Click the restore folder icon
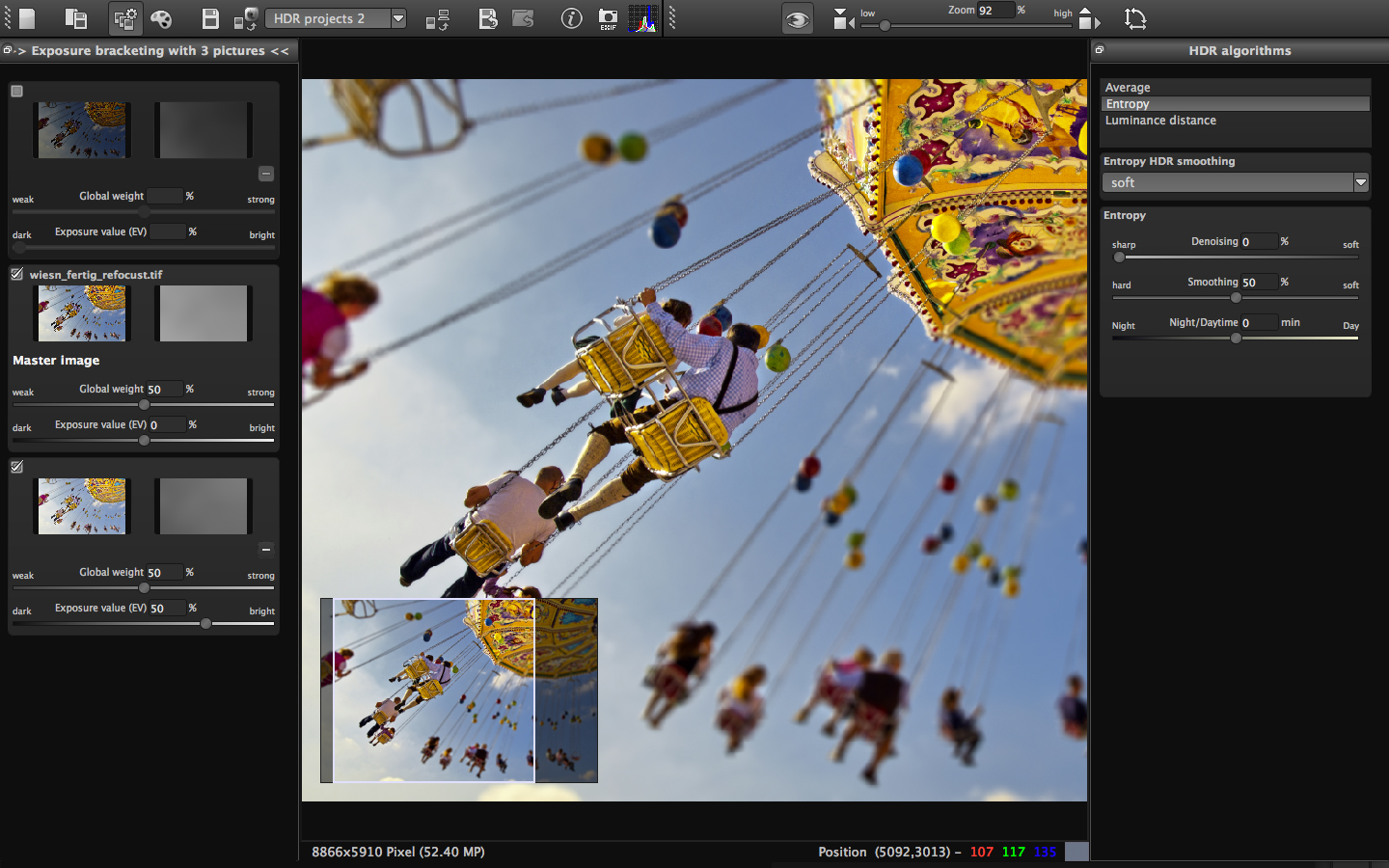Image resolution: width=1389 pixels, height=868 pixels. pos(524,18)
